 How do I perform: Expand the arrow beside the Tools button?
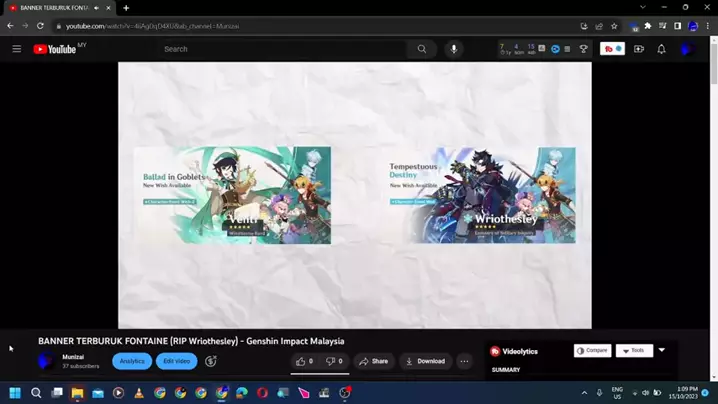click(x=661, y=350)
